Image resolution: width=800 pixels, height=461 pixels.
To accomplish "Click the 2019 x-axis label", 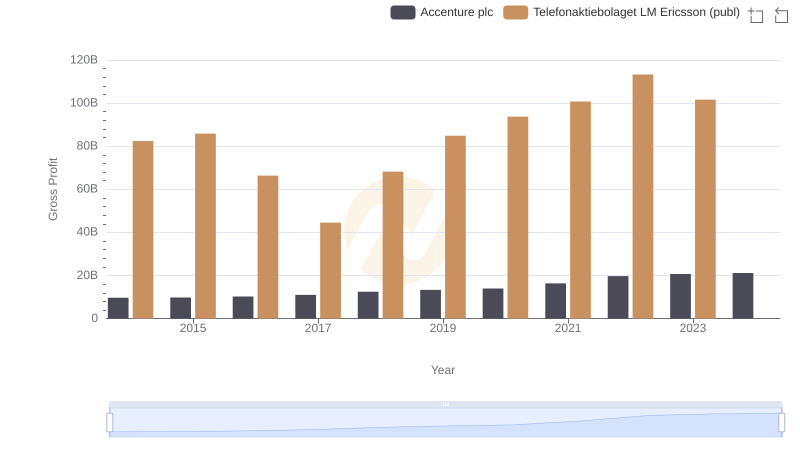I will tap(443, 328).
